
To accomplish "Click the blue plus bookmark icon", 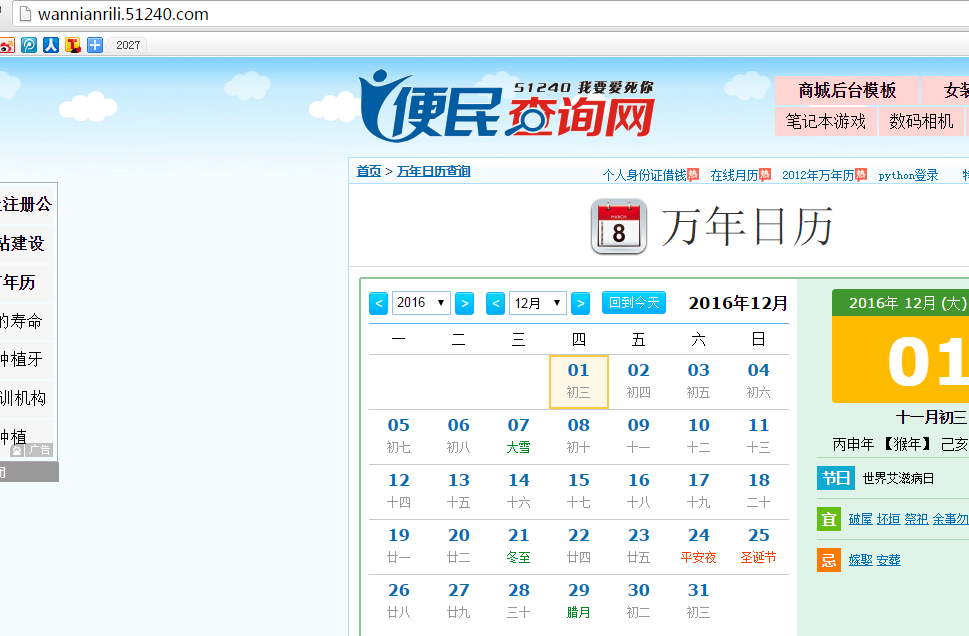I will pos(95,45).
